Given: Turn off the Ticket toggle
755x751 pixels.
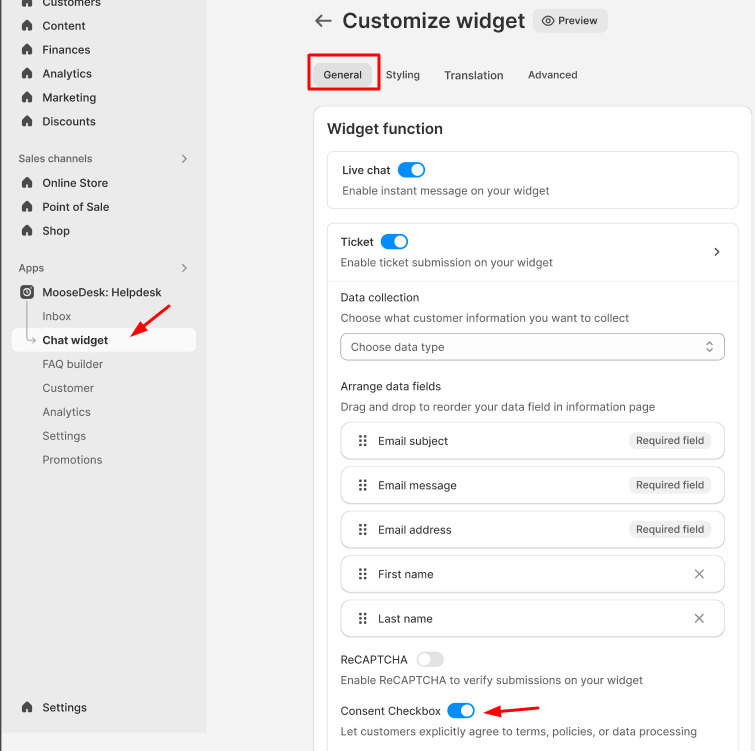Looking at the screenshot, I should coord(394,242).
